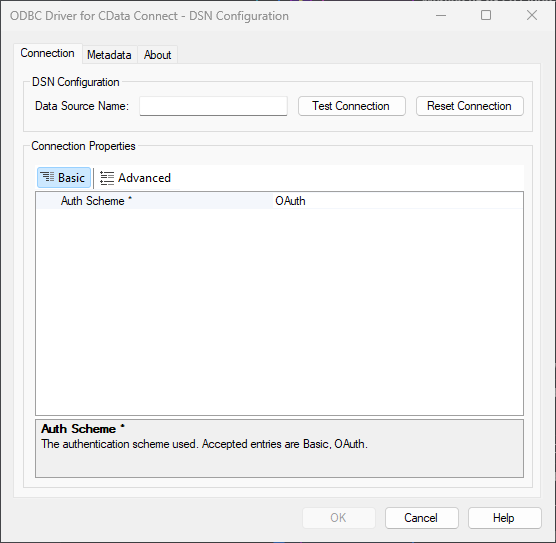Click the window title bar text

coord(149,16)
